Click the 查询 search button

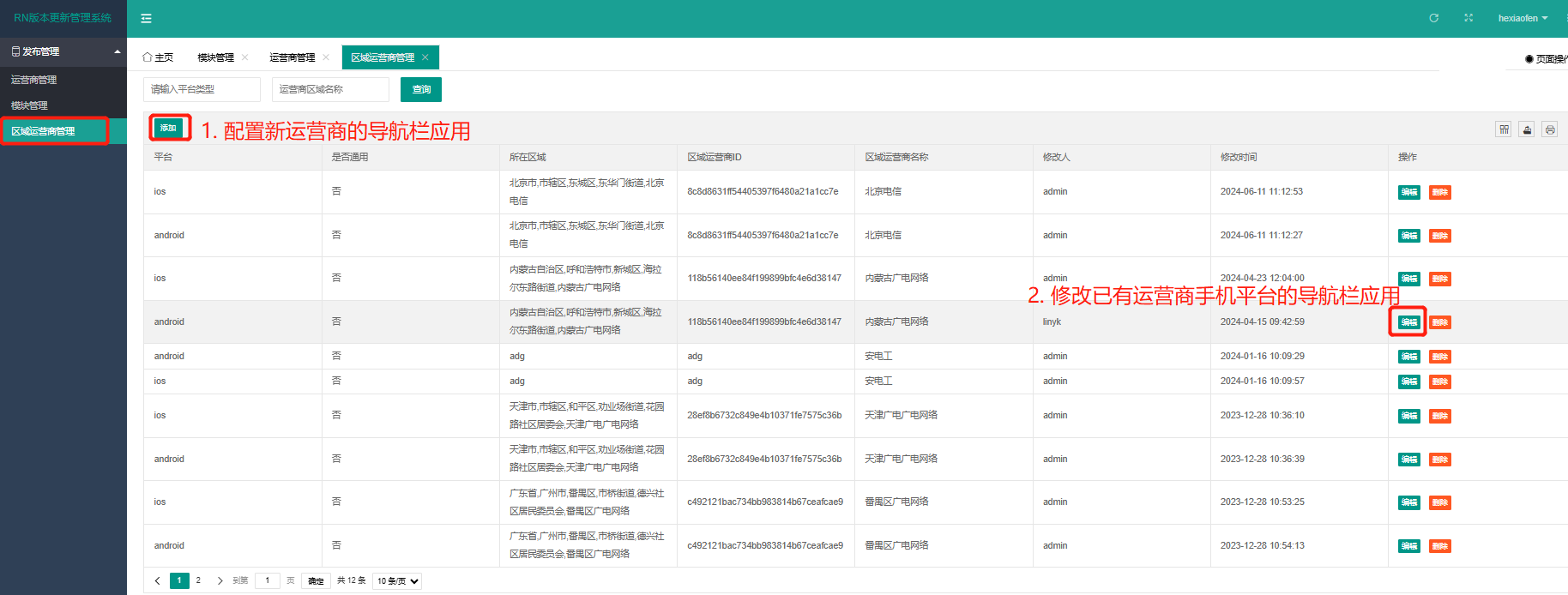421,89
